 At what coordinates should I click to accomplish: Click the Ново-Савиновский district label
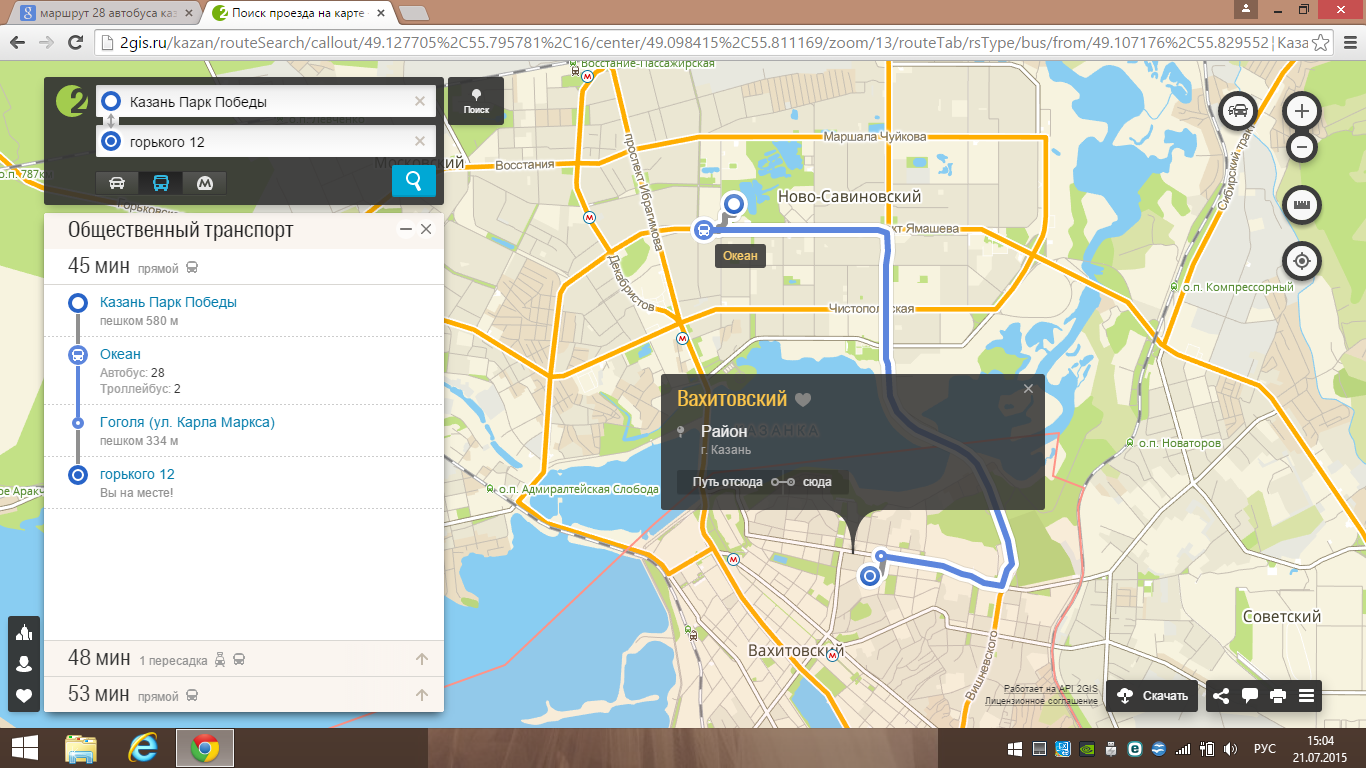point(849,197)
